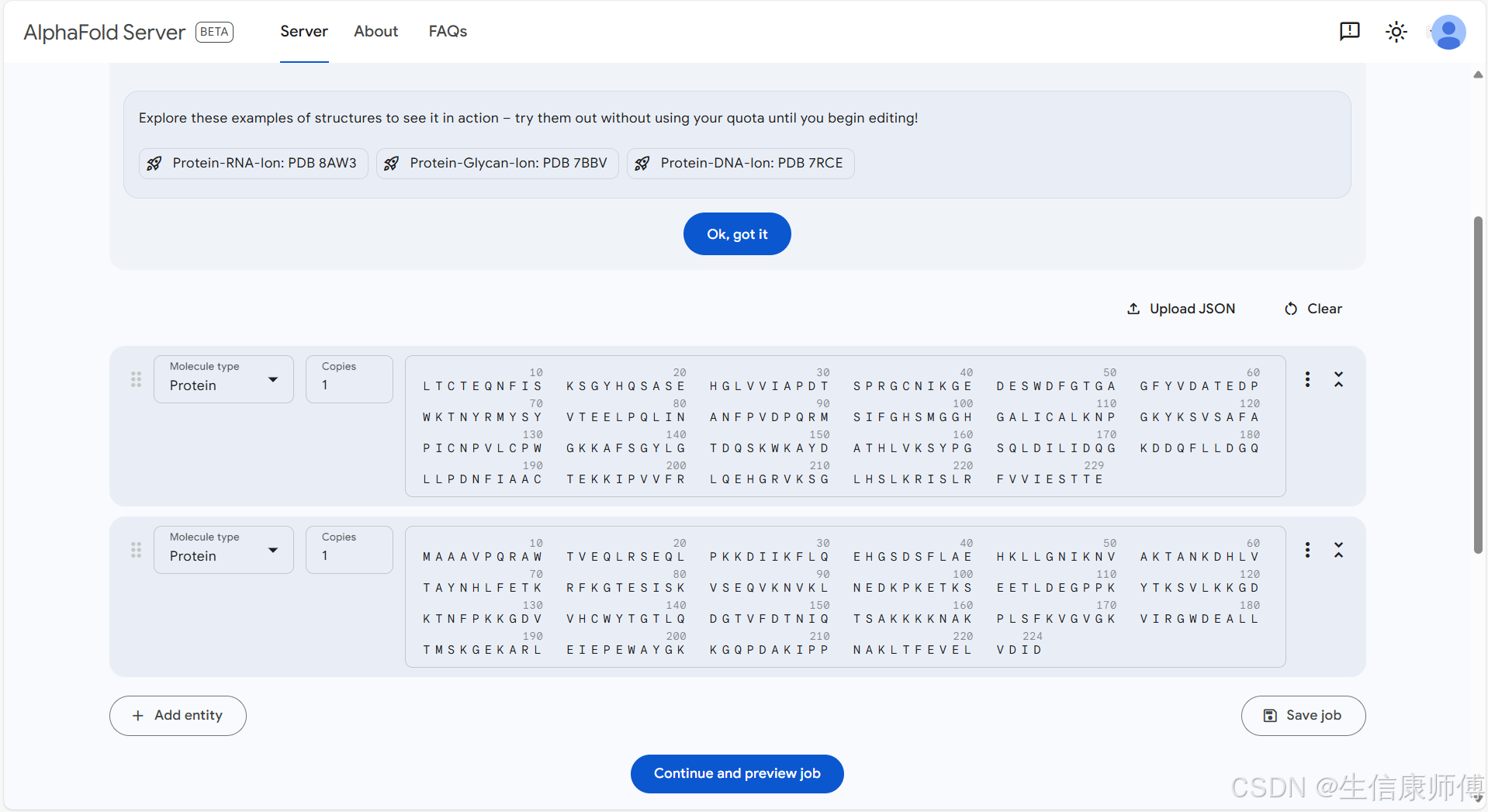
Task: Click sequence segment FVVIESTTE
Action: click(1050, 479)
